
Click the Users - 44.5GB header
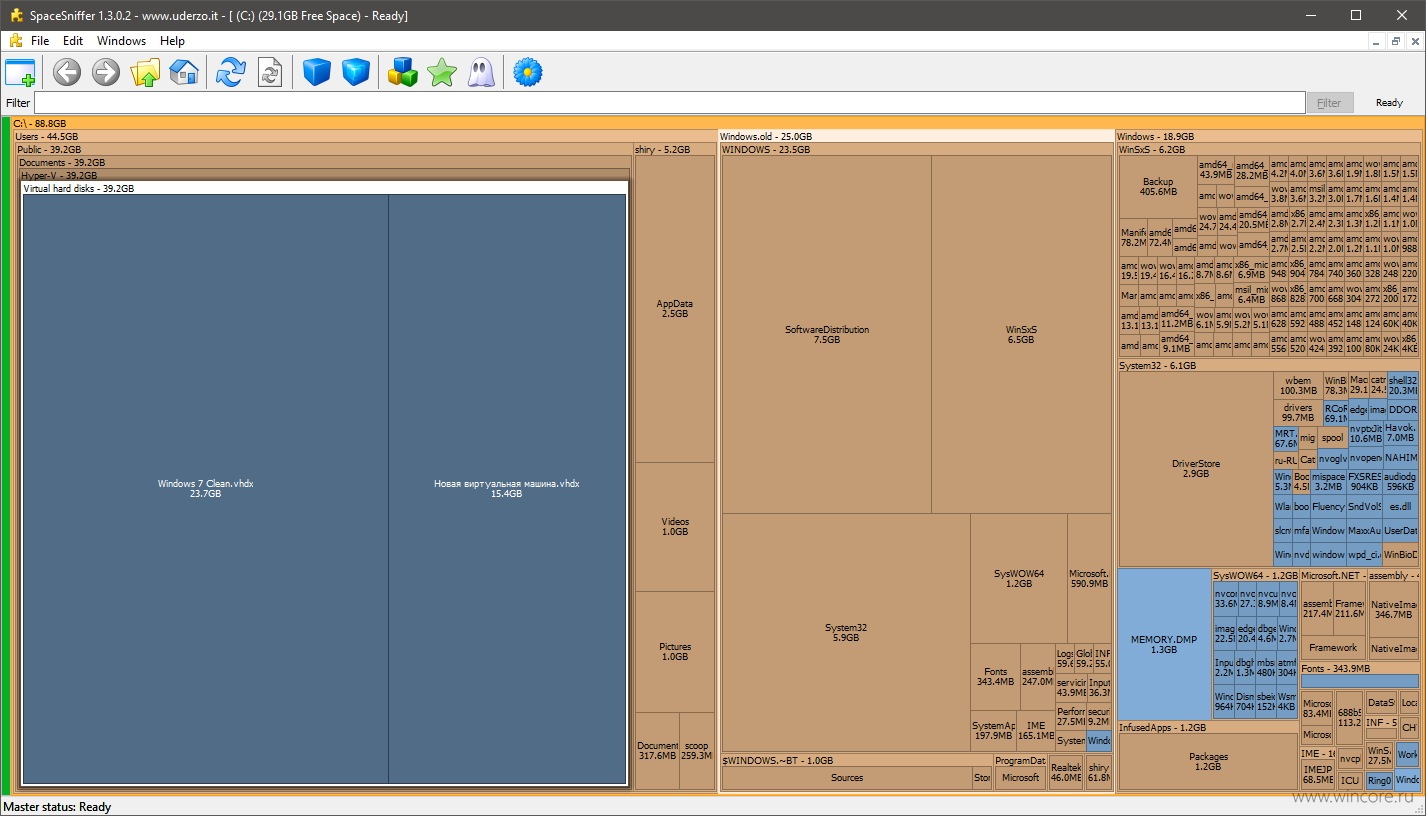365,136
